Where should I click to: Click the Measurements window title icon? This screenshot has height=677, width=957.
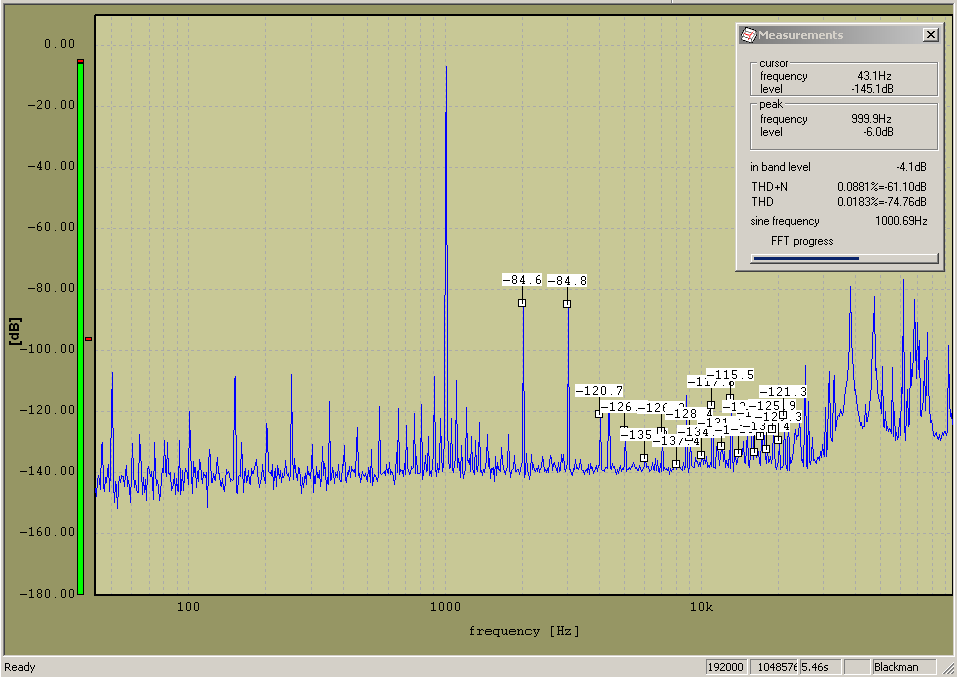(x=748, y=35)
